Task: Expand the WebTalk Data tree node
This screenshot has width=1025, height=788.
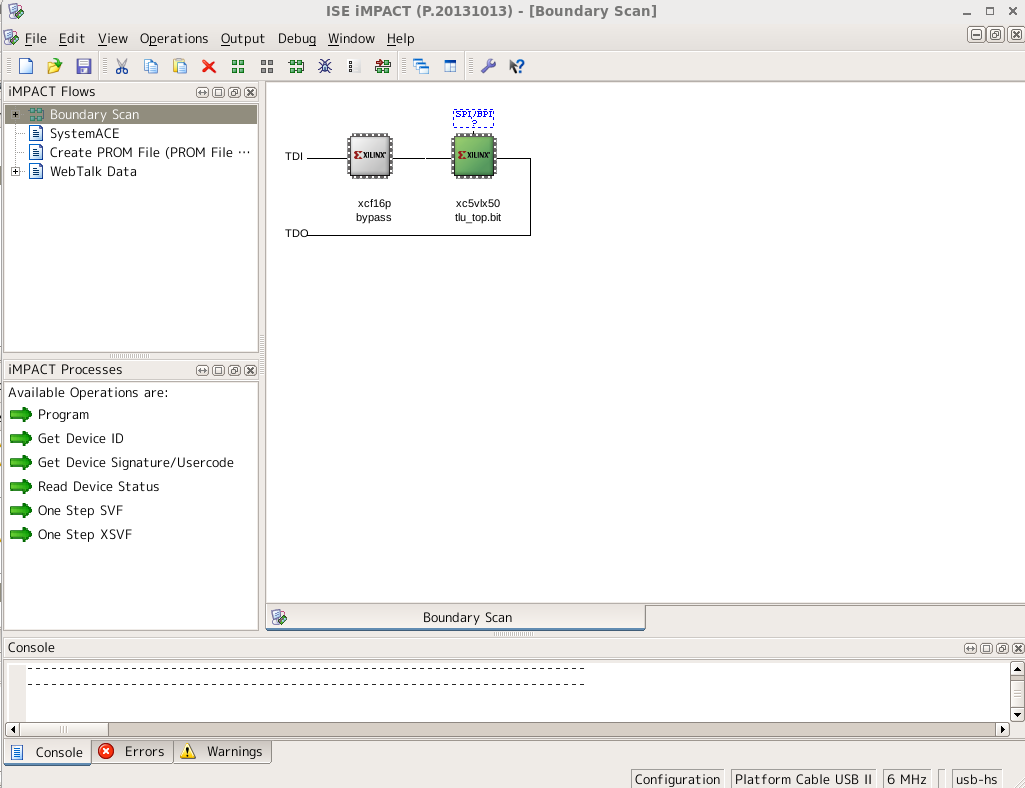Action: coord(16,171)
